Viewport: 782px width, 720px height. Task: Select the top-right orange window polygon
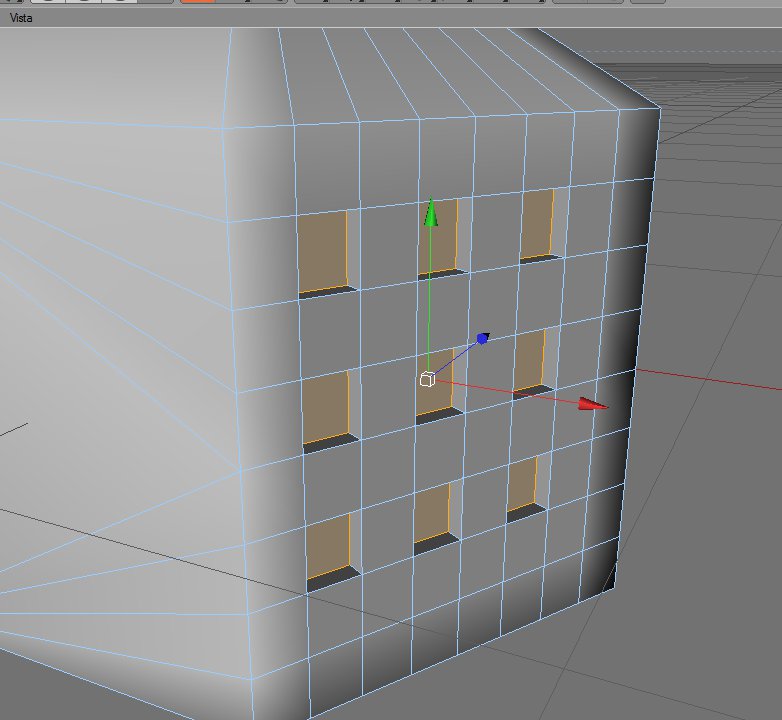coord(537,224)
